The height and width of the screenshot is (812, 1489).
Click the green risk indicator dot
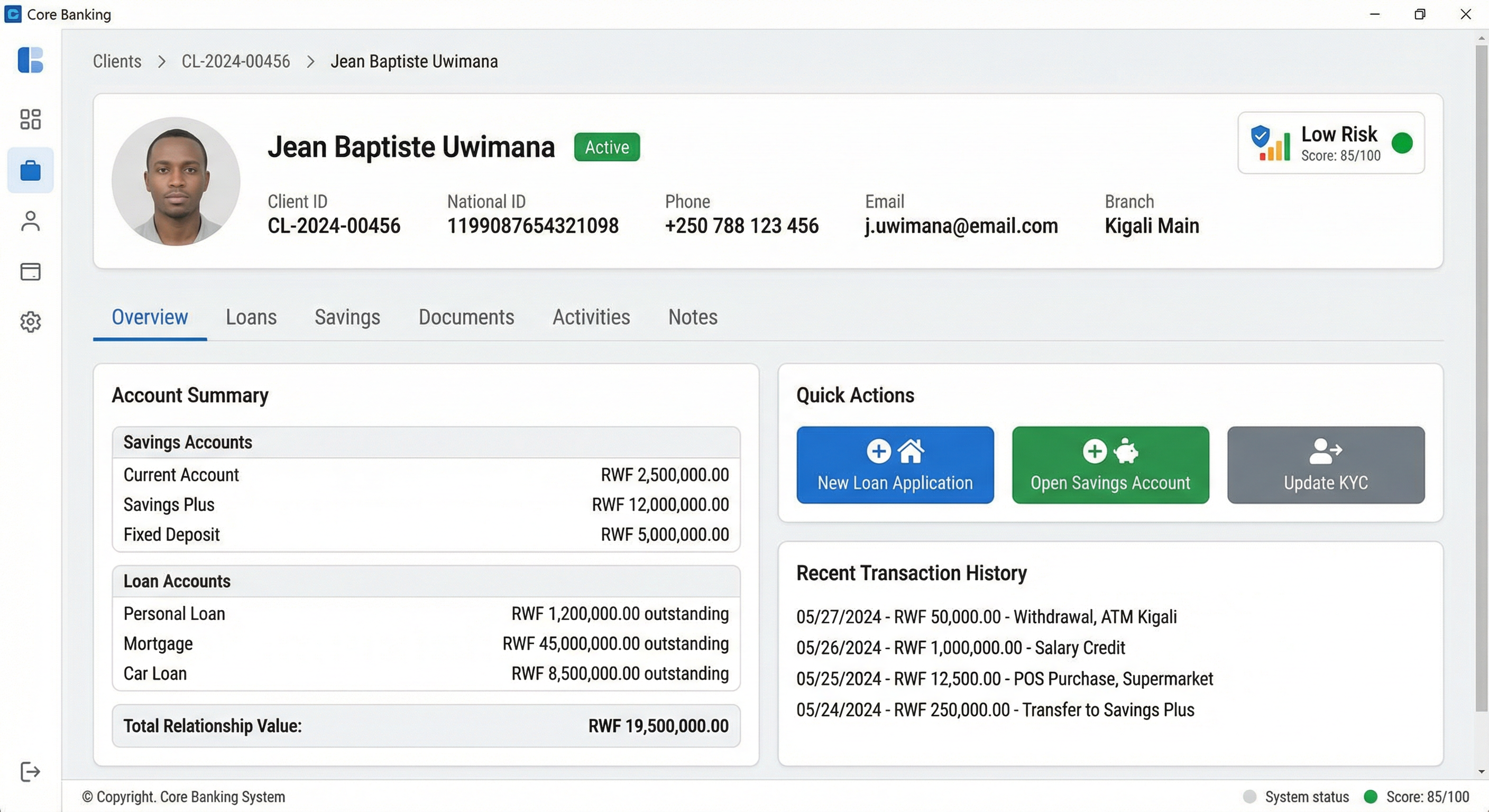pos(1402,143)
